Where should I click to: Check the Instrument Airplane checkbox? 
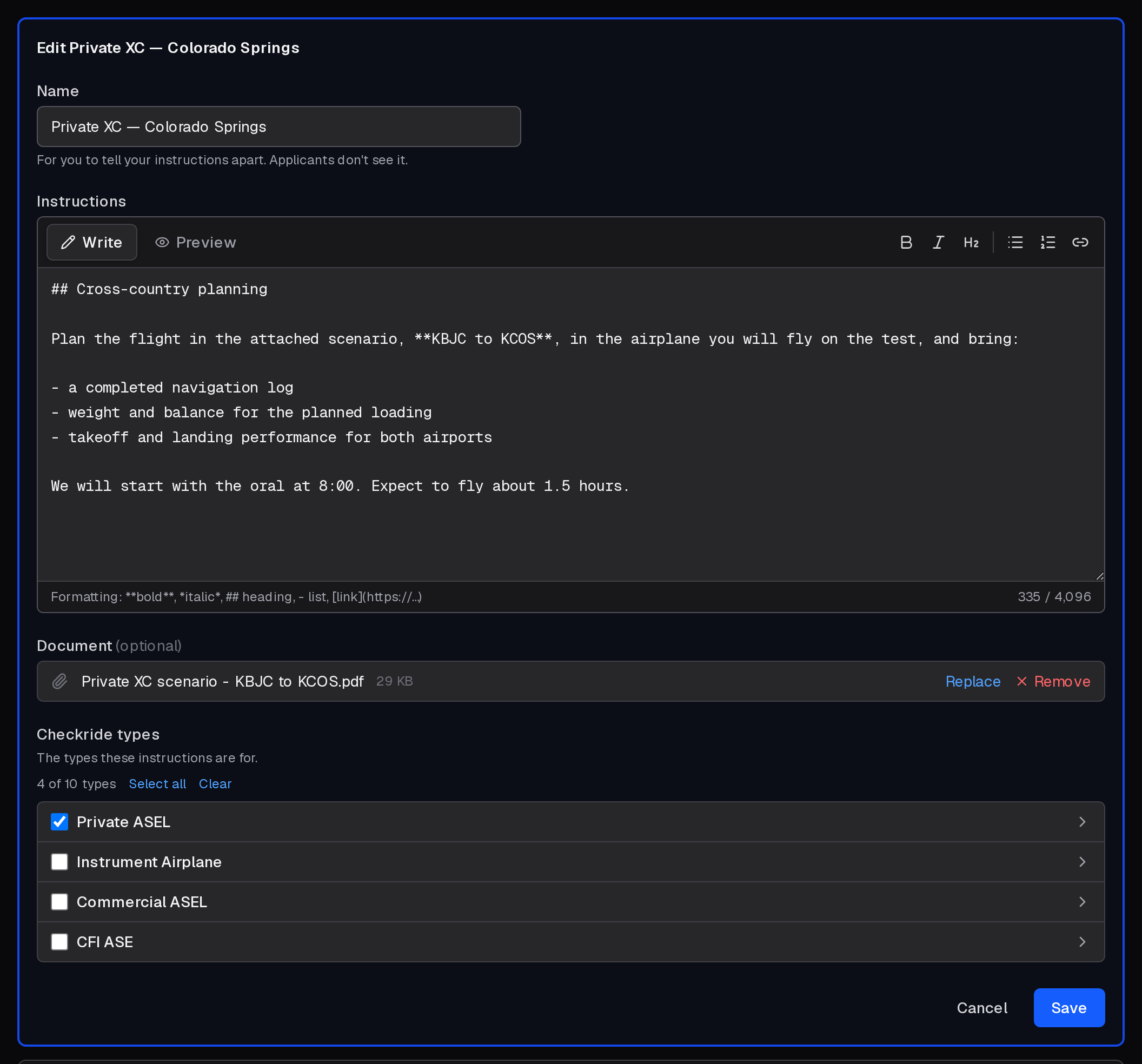coord(59,862)
